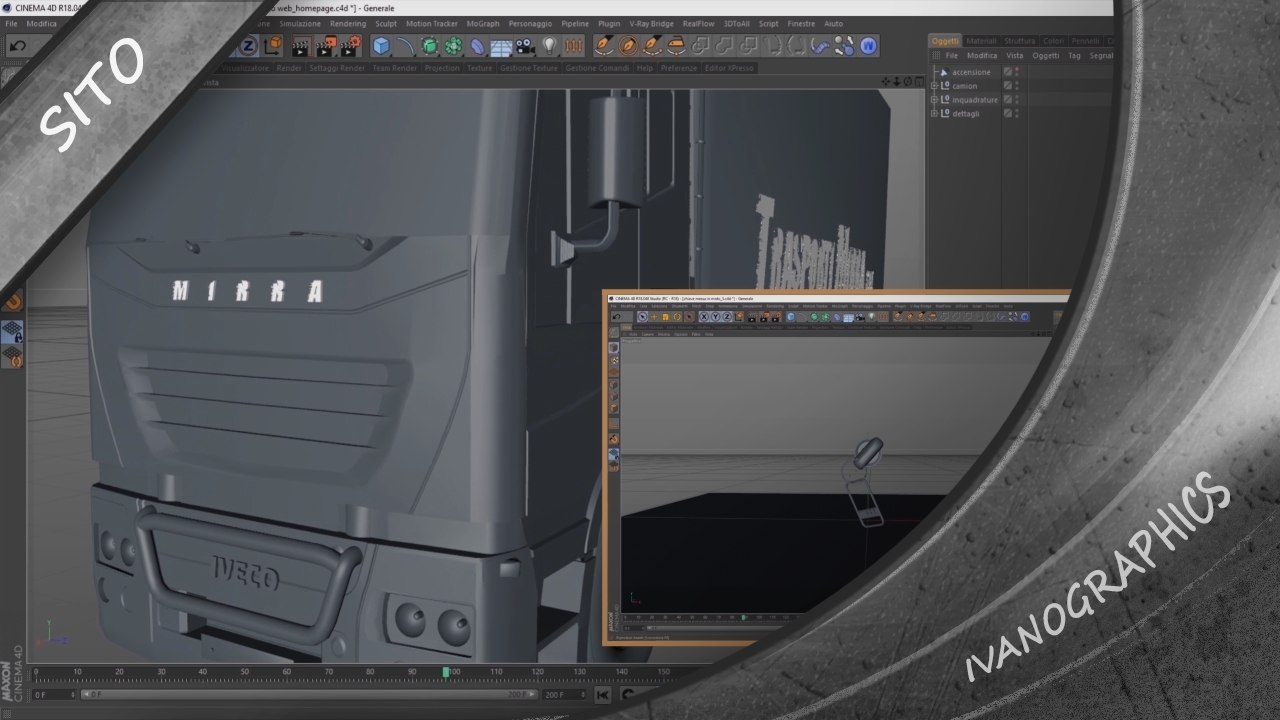Viewport: 1280px width, 720px height.
Task: Toggle the layer box for inquadrature
Action: 1008,100
